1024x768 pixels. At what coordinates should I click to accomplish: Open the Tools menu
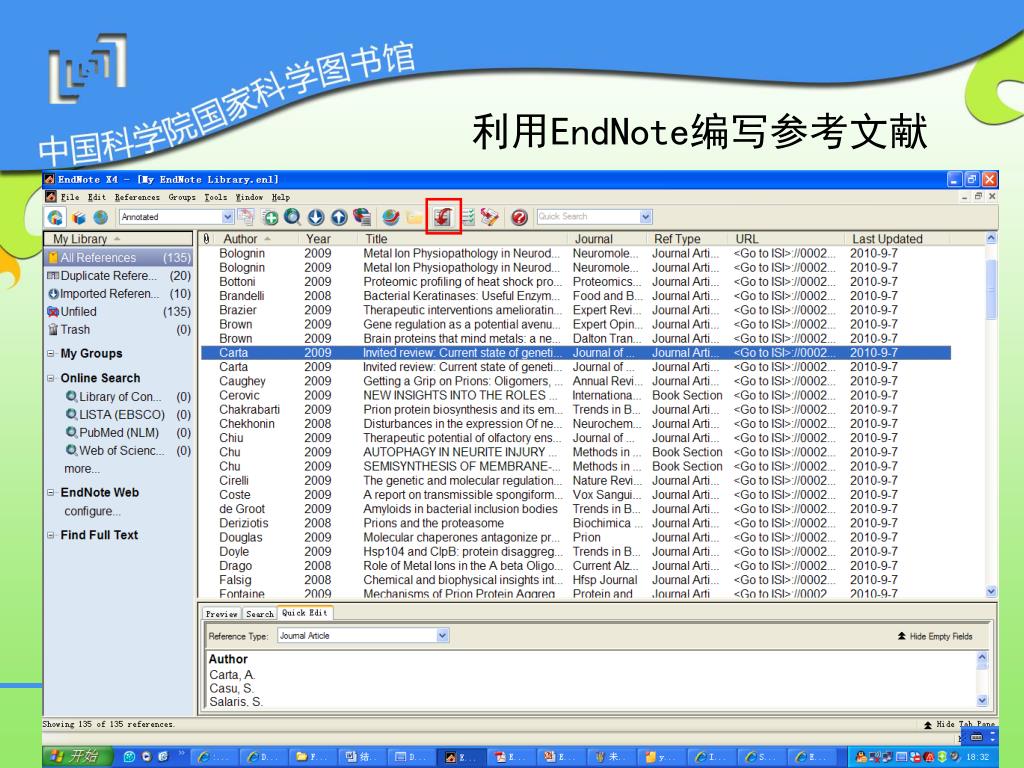click(x=216, y=197)
